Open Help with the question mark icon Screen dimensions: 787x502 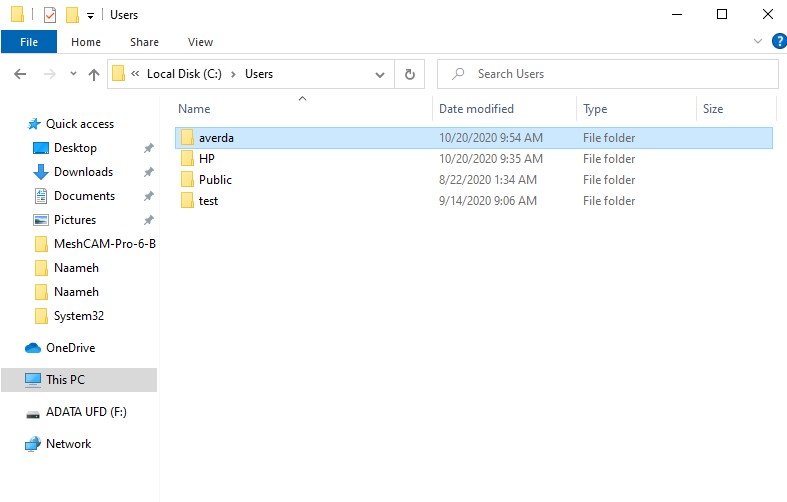coord(779,41)
